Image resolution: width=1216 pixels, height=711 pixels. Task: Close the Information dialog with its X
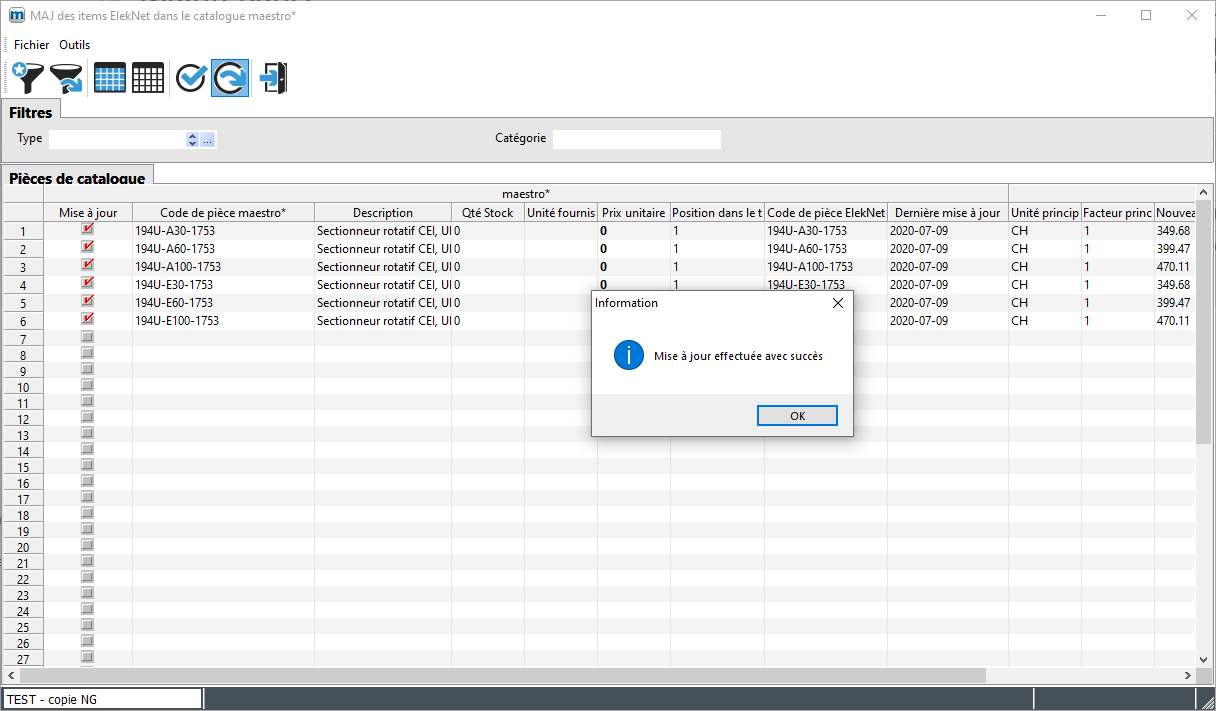click(838, 303)
